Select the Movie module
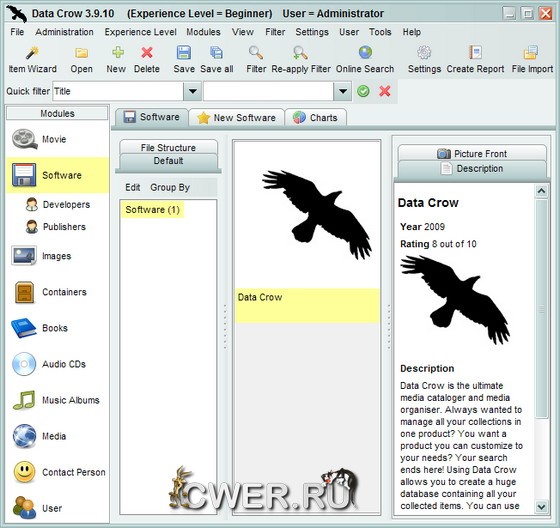Image resolution: width=560 pixels, height=528 pixels. tap(57, 139)
